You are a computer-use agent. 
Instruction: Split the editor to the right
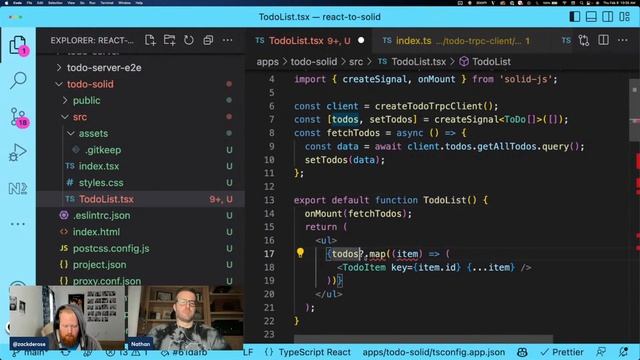(603, 40)
